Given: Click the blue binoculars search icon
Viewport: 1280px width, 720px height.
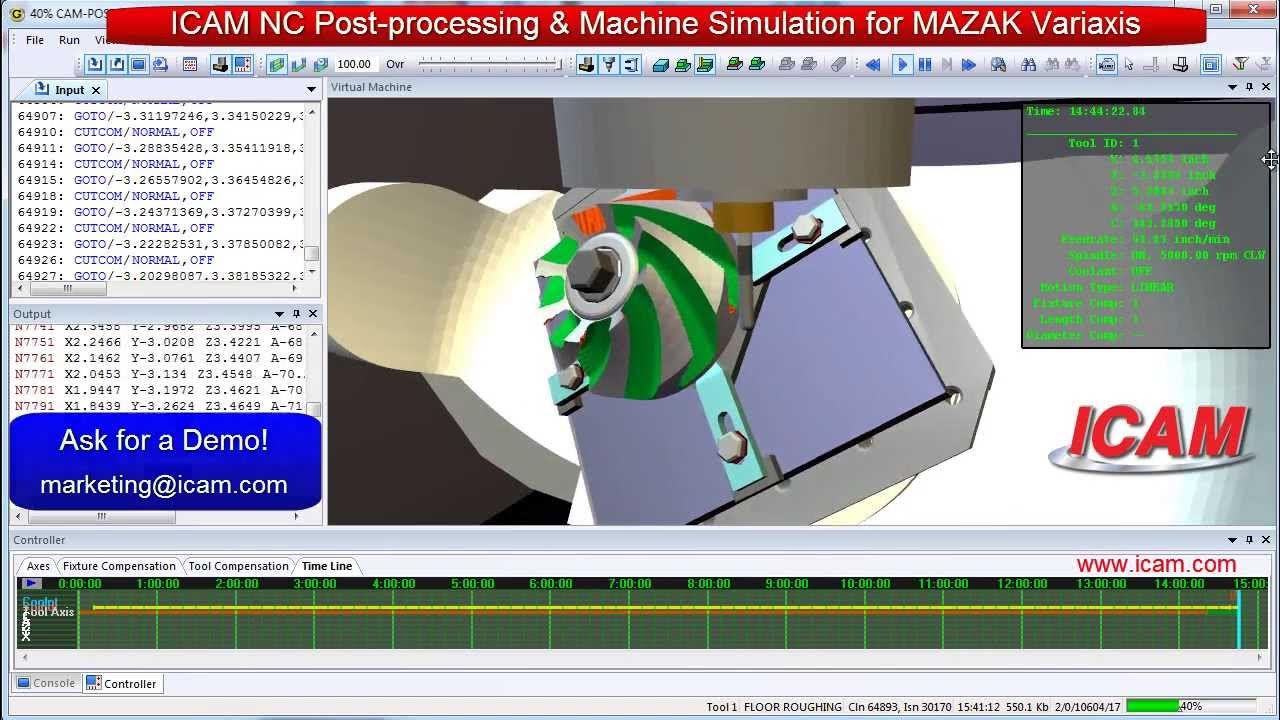Looking at the screenshot, I should [x=1028, y=65].
